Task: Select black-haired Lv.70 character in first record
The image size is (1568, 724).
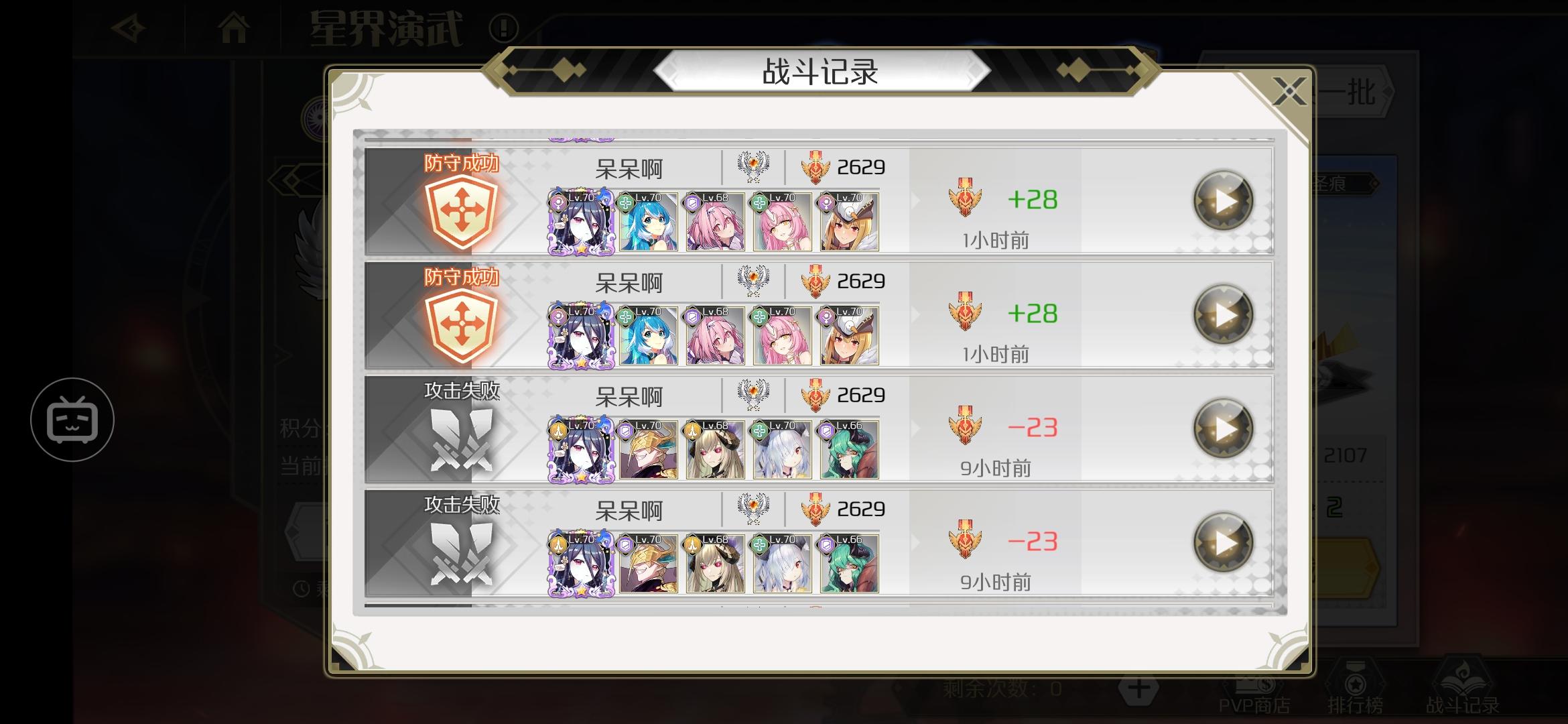Action: (581, 222)
